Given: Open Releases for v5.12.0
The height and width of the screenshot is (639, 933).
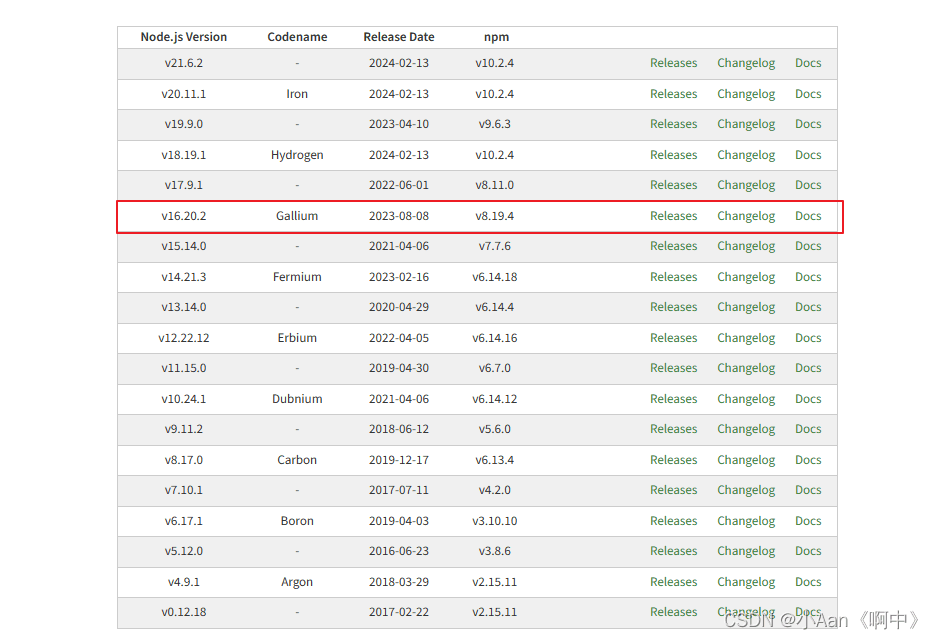Looking at the screenshot, I should [x=673, y=552].
